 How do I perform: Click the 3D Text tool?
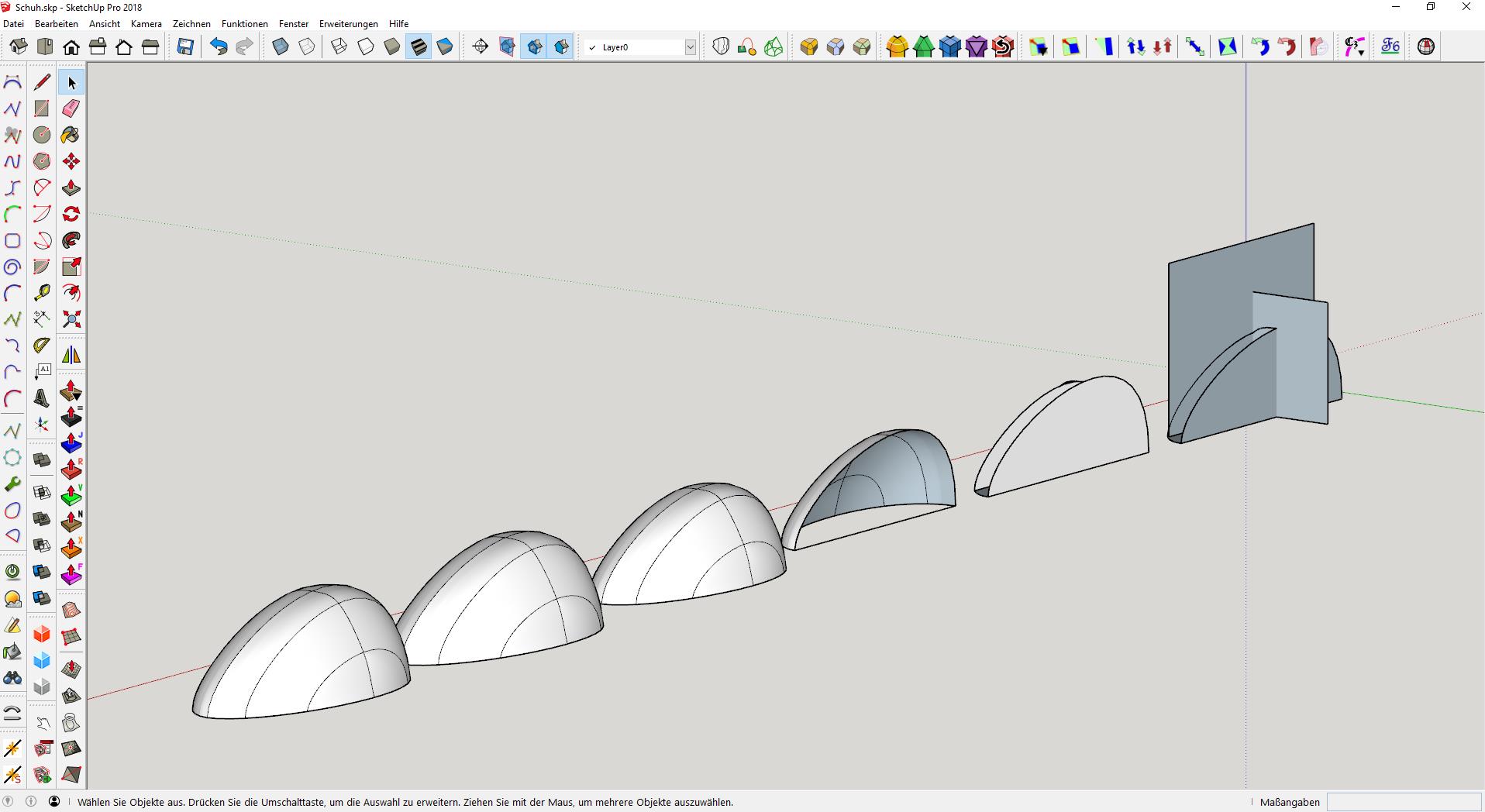tap(42, 398)
